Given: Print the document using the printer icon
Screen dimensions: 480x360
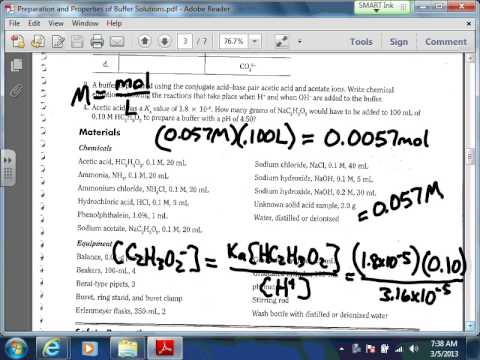Looking at the screenshot, I should 97,42.
